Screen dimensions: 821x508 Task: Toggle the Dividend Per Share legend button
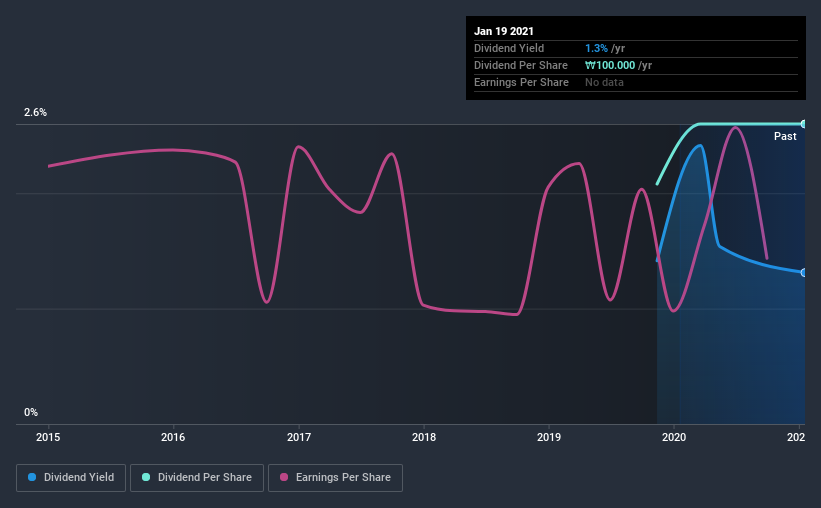[197, 478]
